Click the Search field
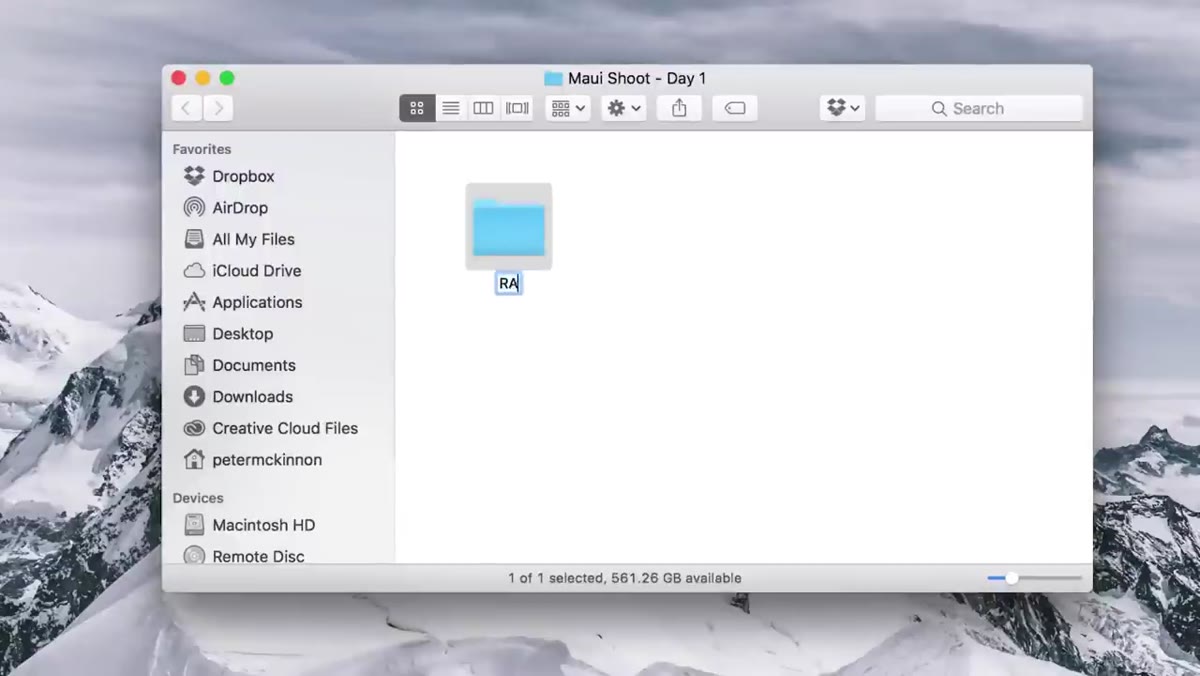The height and width of the screenshot is (676, 1200). coord(979,108)
